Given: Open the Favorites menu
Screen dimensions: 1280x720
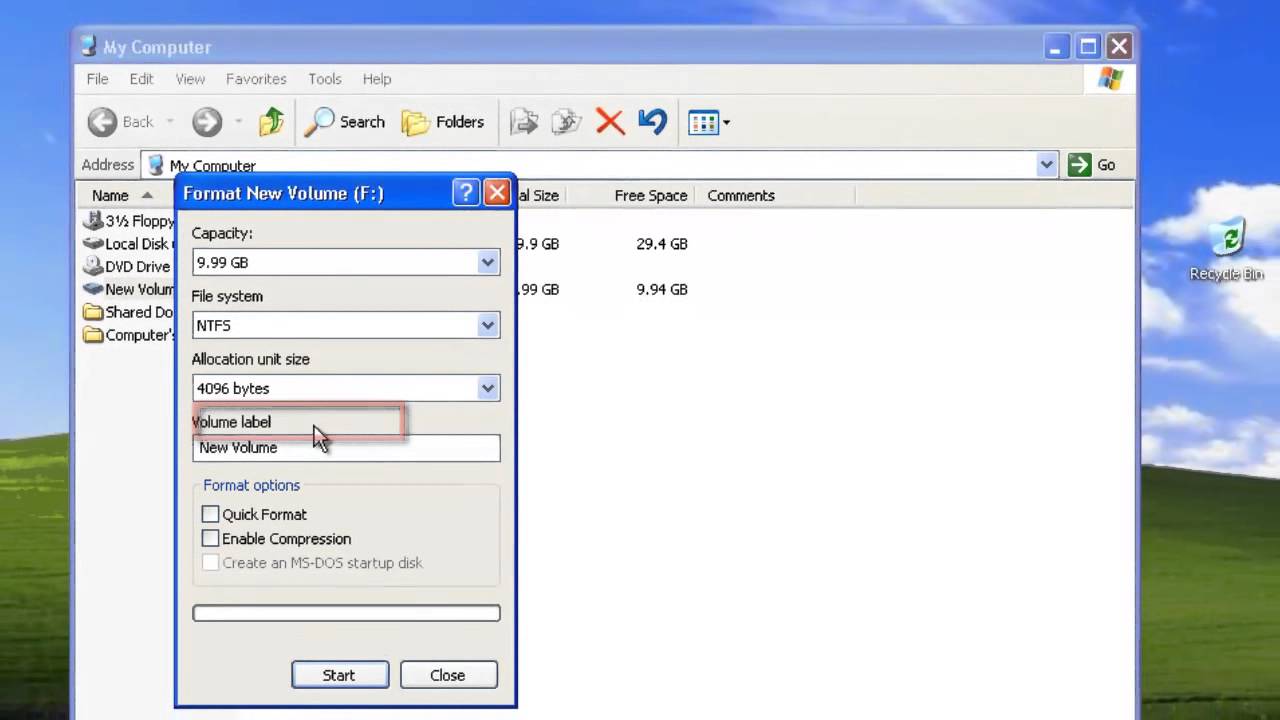Looking at the screenshot, I should coord(256,79).
